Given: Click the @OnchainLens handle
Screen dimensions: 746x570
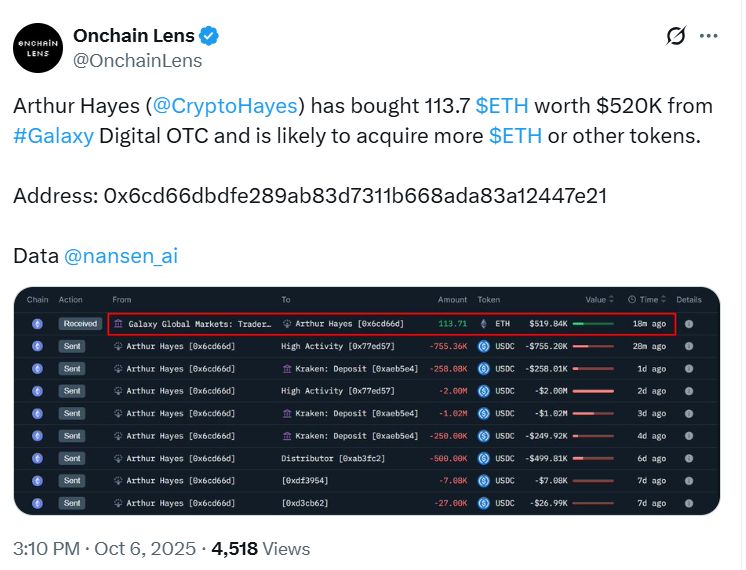Looking at the screenshot, I should [x=138, y=61].
